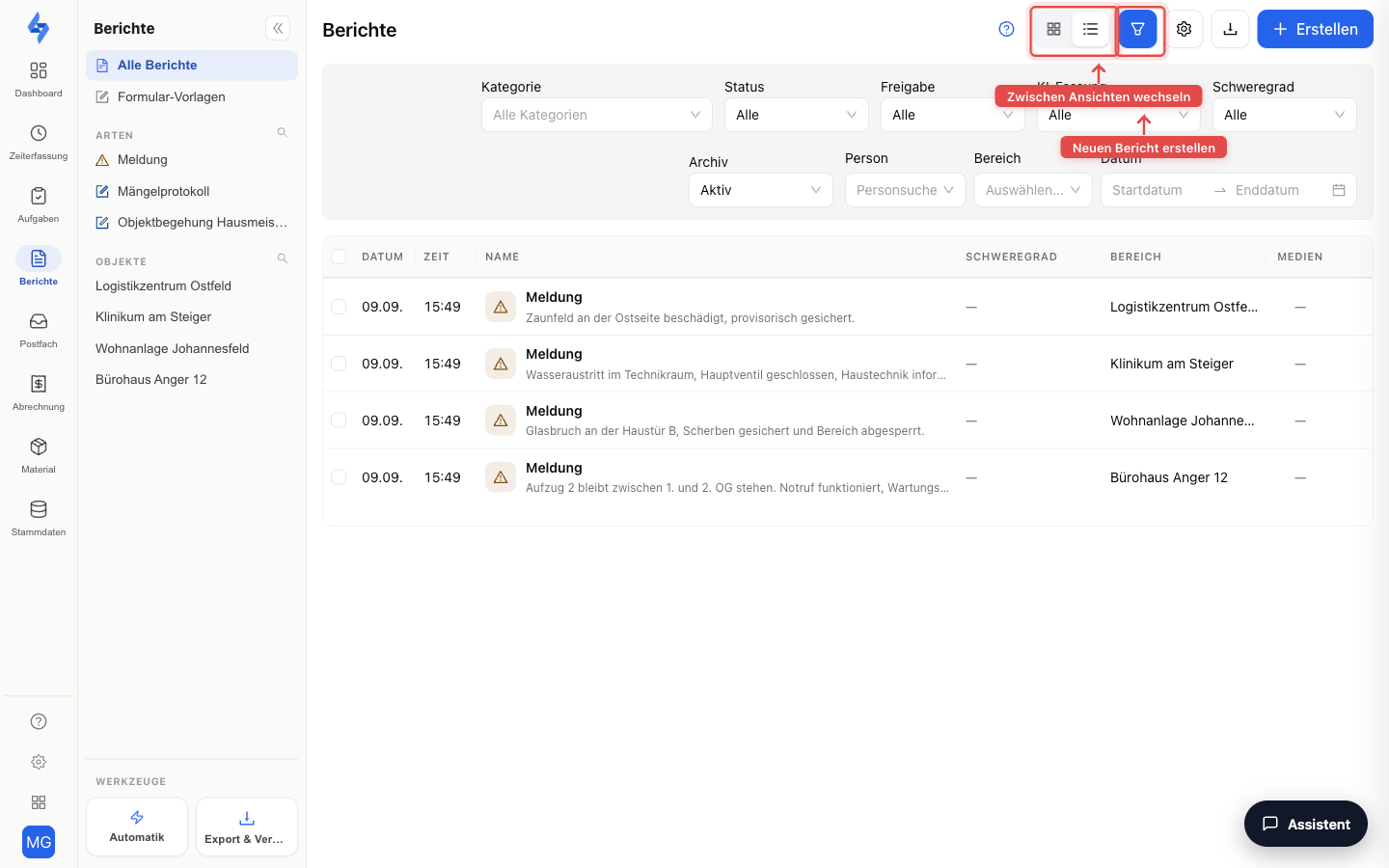Switch to grid view

pos(1053,29)
